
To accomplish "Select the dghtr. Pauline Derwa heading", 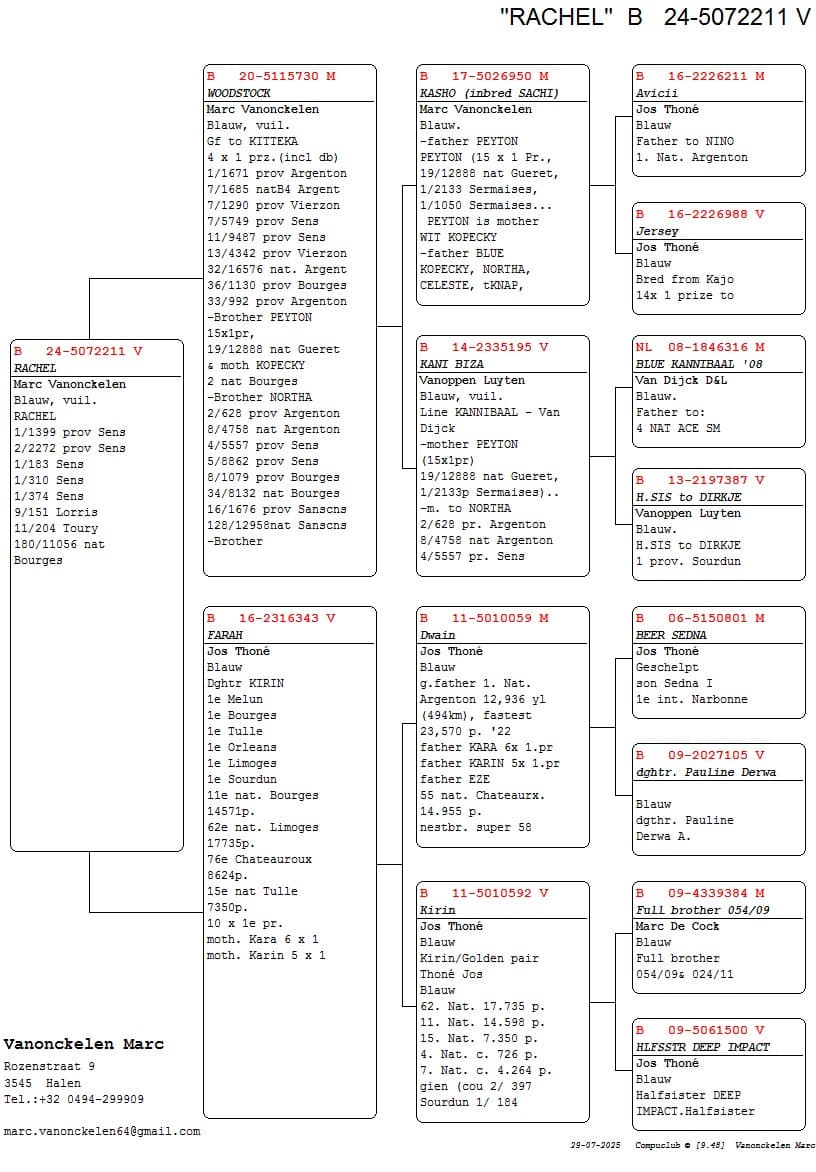I will [x=706, y=772].
